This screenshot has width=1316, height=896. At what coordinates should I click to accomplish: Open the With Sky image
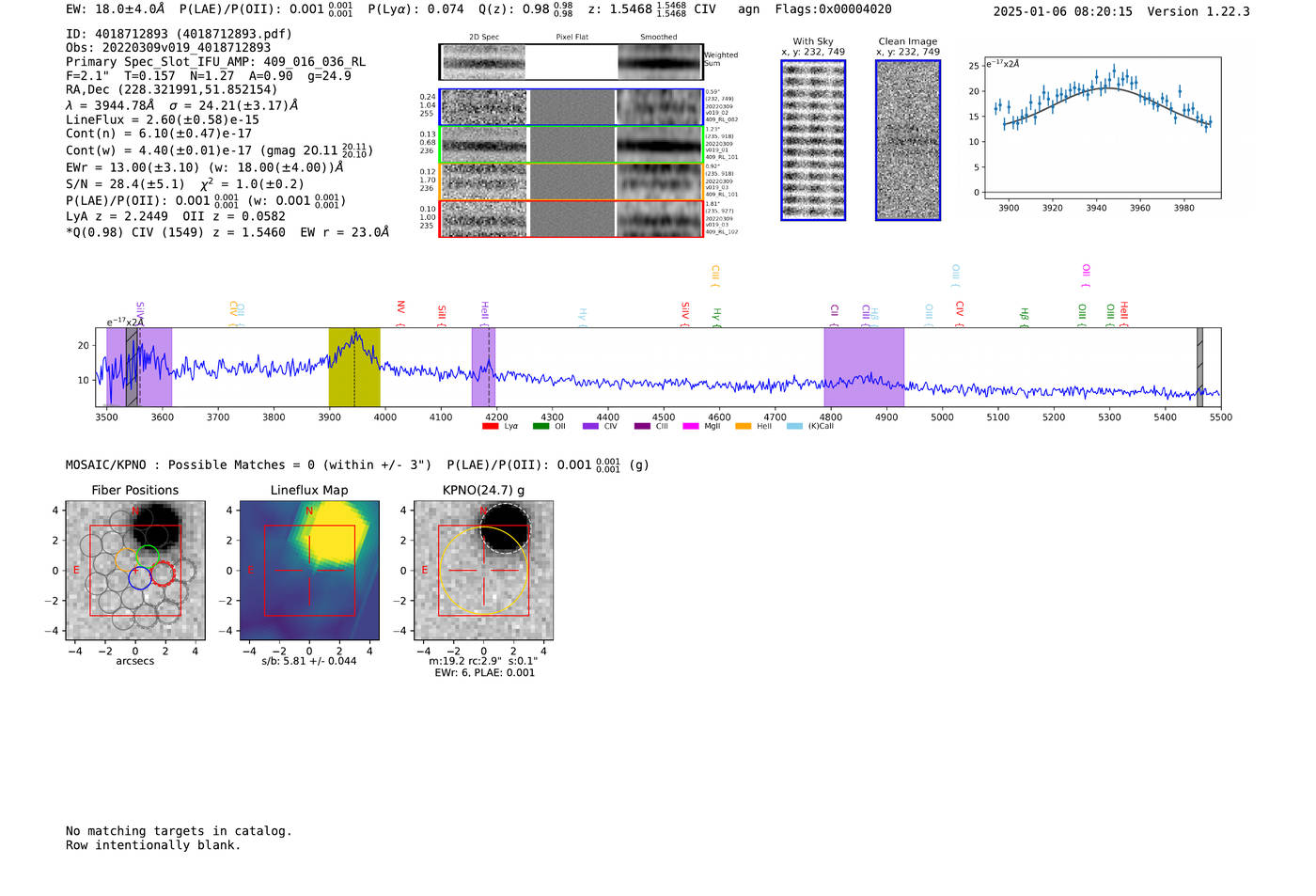coord(813,140)
